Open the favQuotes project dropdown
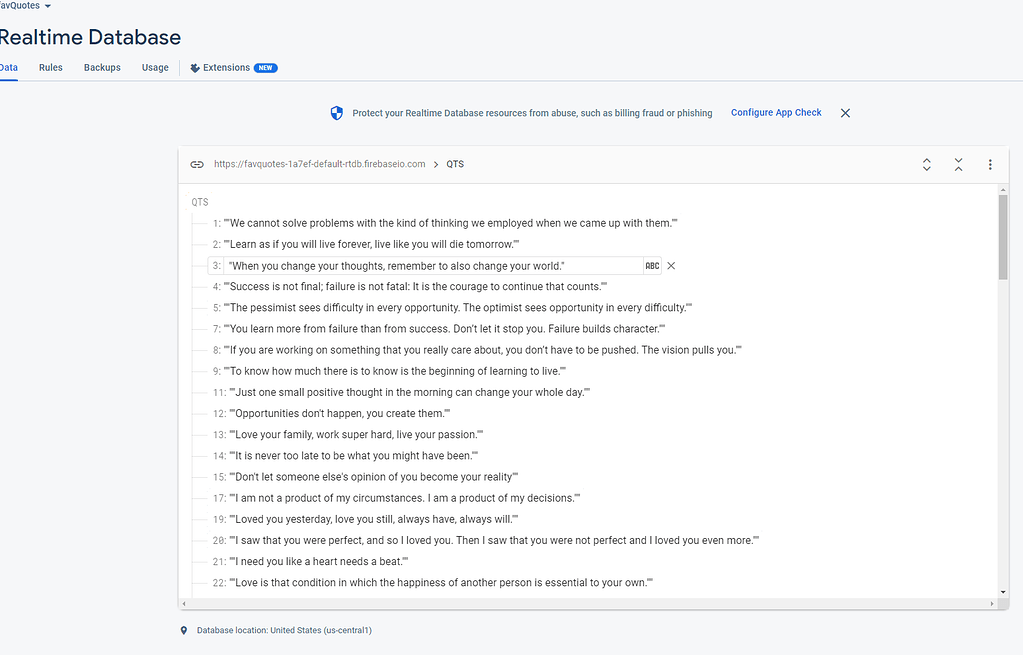1023x655 pixels. coord(25,4)
